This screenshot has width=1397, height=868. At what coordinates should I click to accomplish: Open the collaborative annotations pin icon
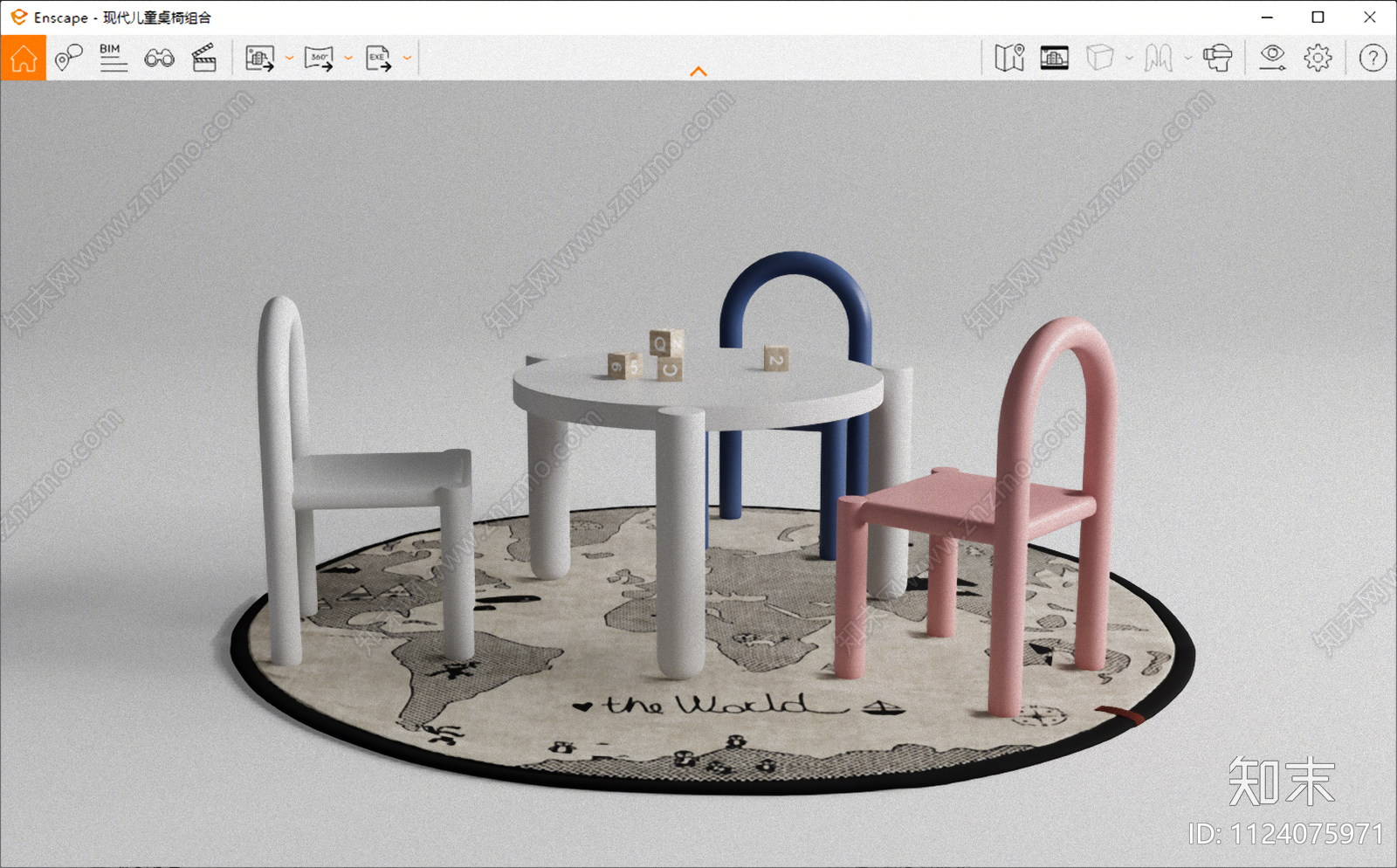(68, 59)
